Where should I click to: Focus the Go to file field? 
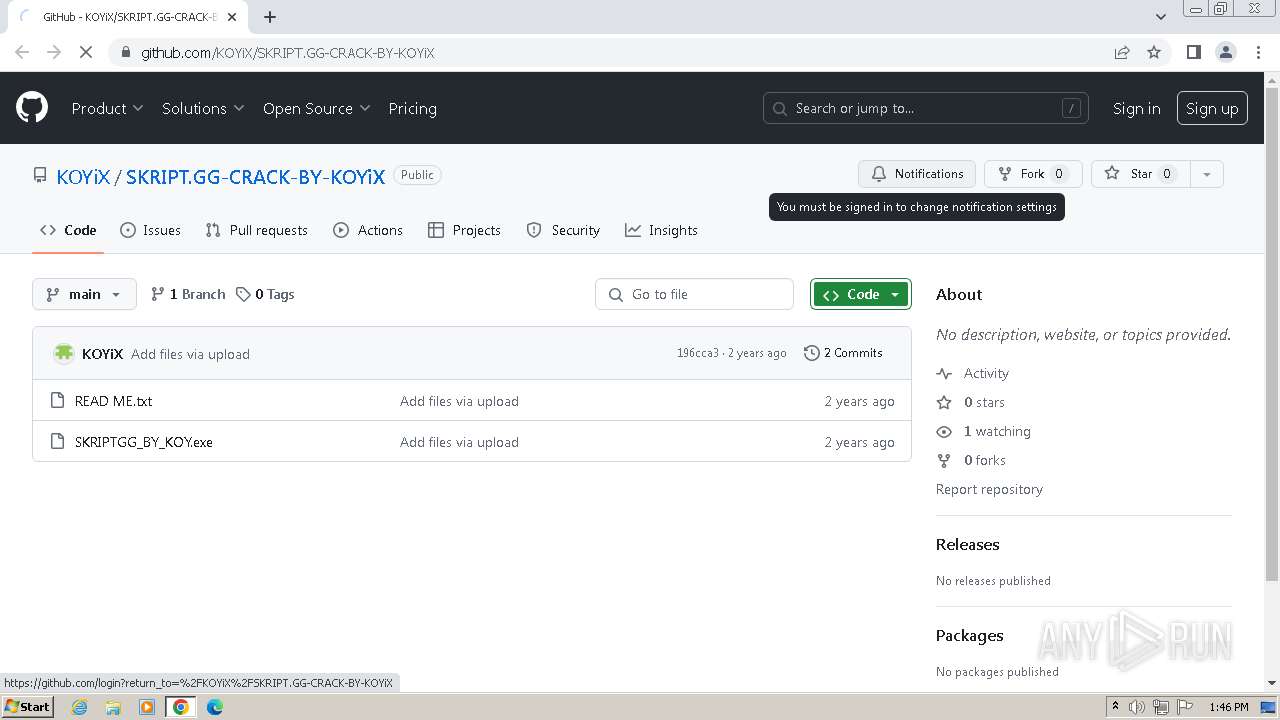pos(694,294)
